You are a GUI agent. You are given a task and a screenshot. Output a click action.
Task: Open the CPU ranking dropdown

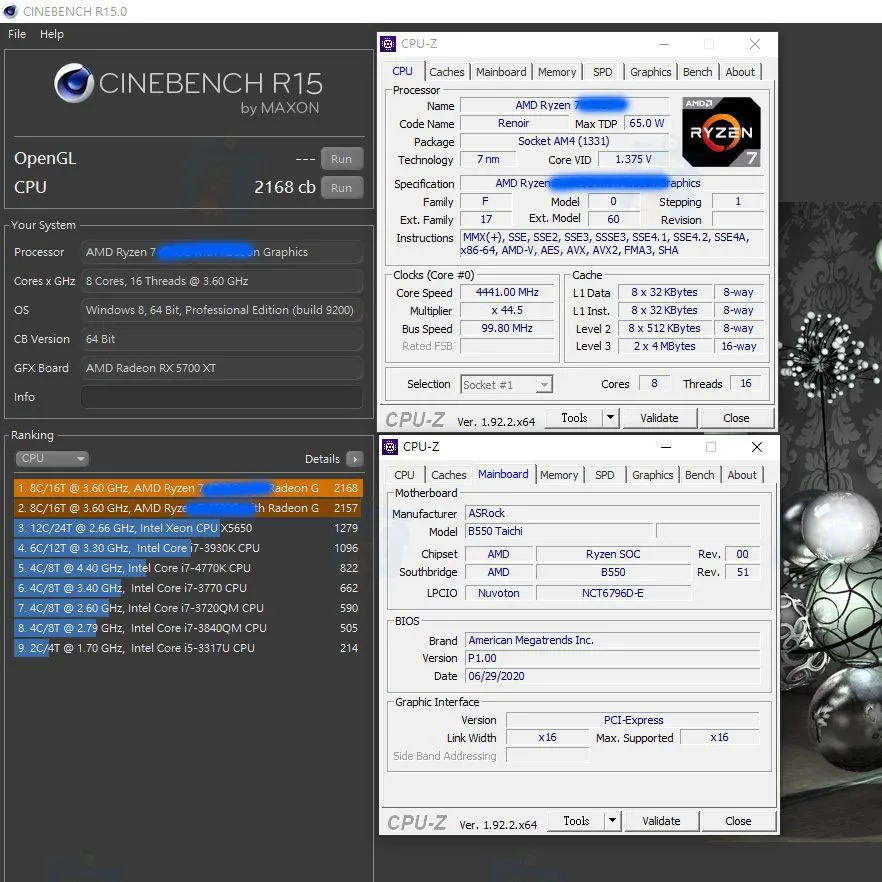point(52,458)
